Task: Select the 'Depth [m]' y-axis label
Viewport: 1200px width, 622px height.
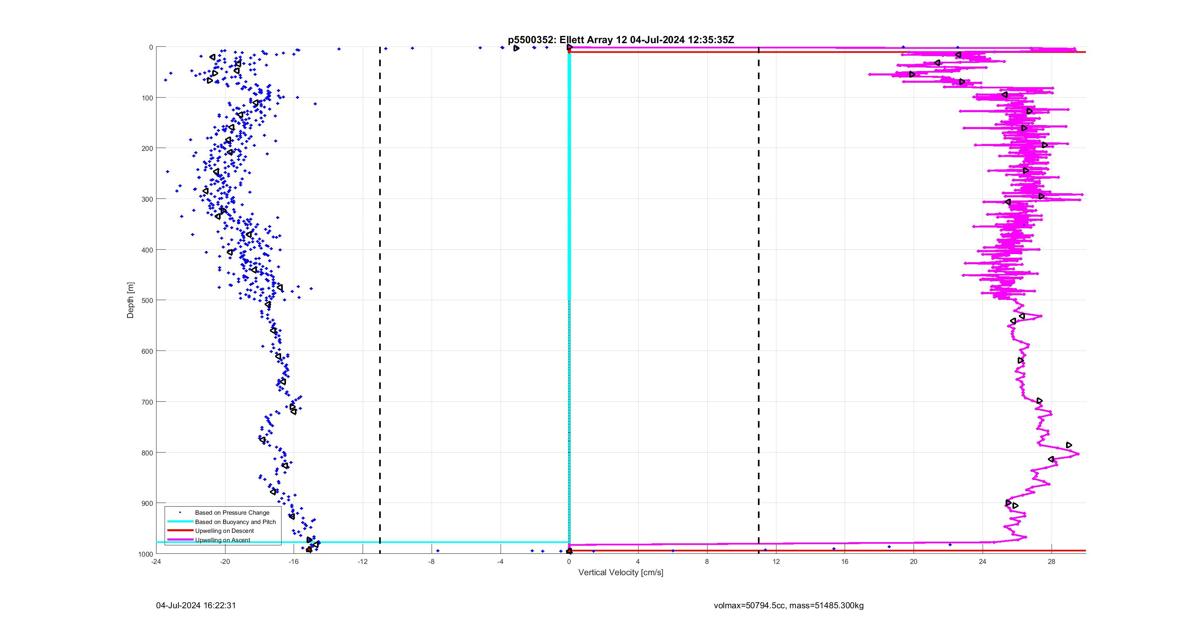Action: pyautogui.click(x=131, y=300)
